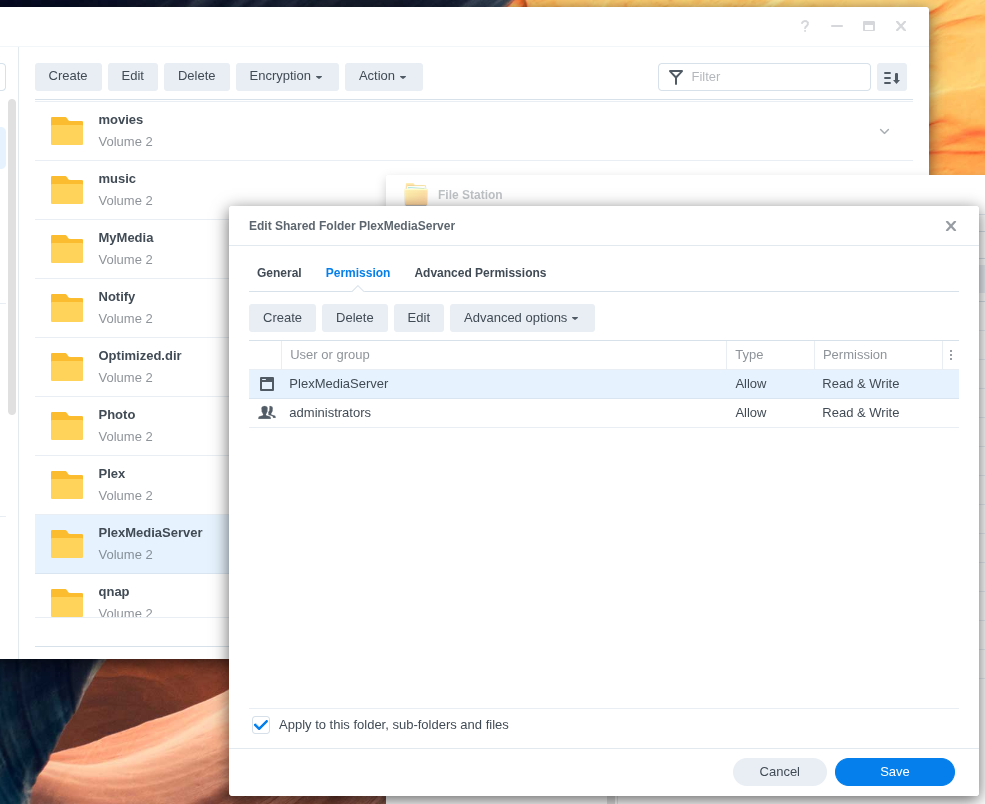Uncheck Apply to this folder, sub-folders and files
The image size is (985, 804).
[x=261, y=725]
